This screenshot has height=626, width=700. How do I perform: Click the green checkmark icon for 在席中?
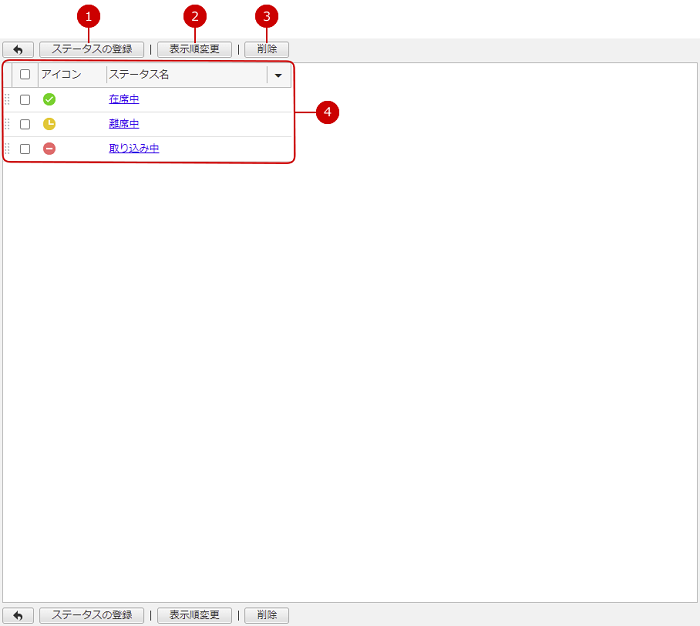(49, 99)
